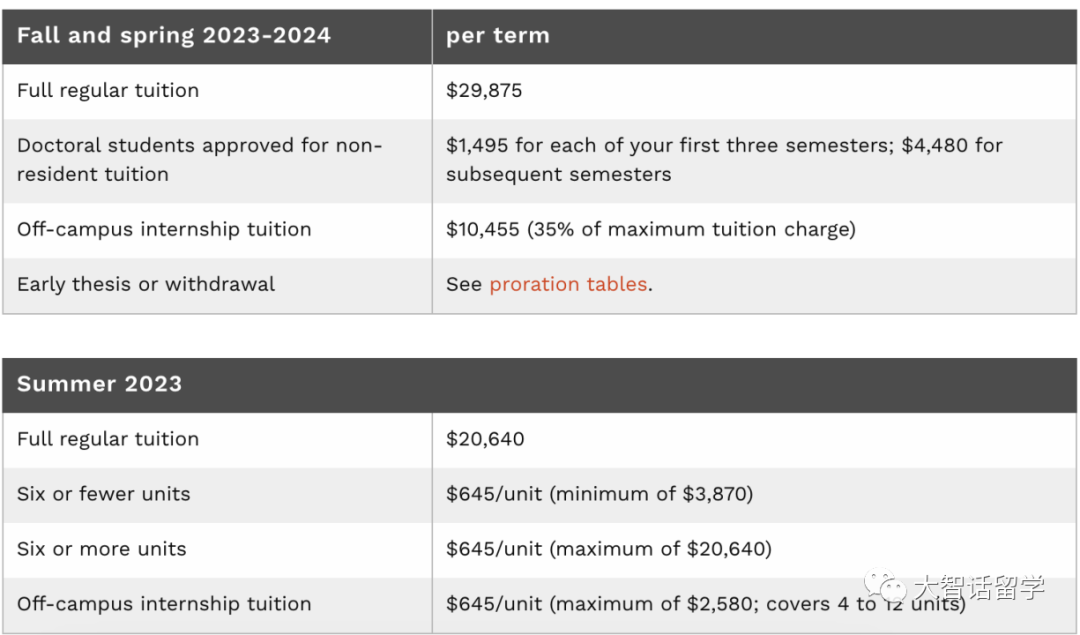Select the 'Six or fewer units' row label
1080x635 pixels.
(103, 495)
